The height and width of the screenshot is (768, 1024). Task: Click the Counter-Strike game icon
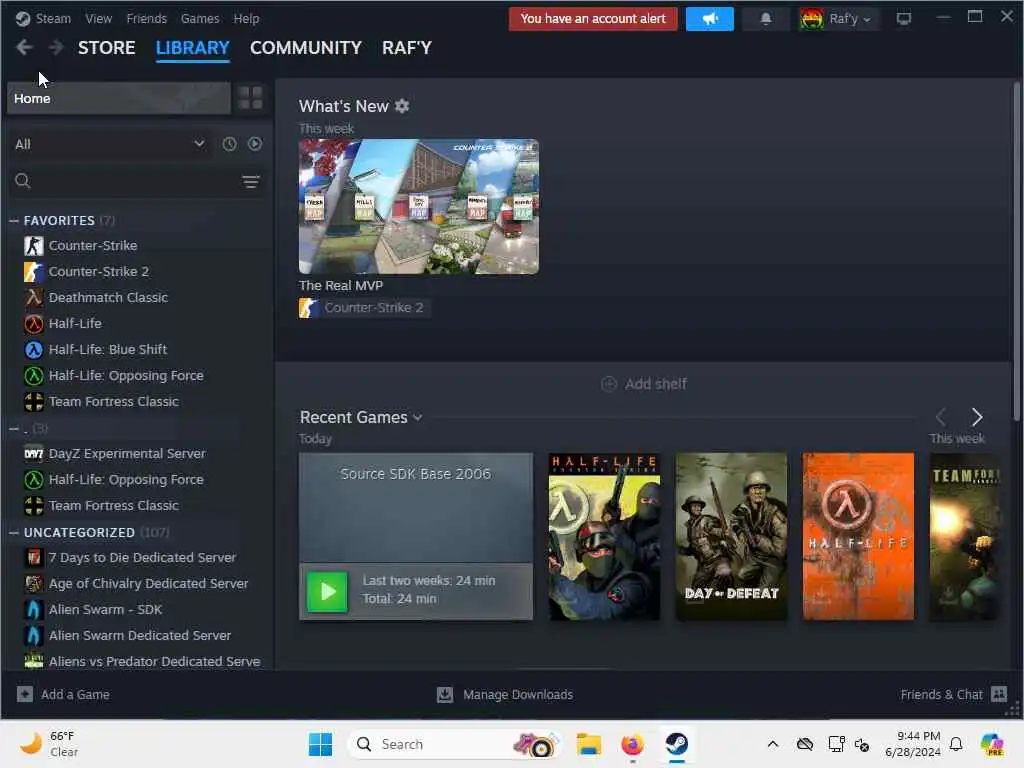34,246
